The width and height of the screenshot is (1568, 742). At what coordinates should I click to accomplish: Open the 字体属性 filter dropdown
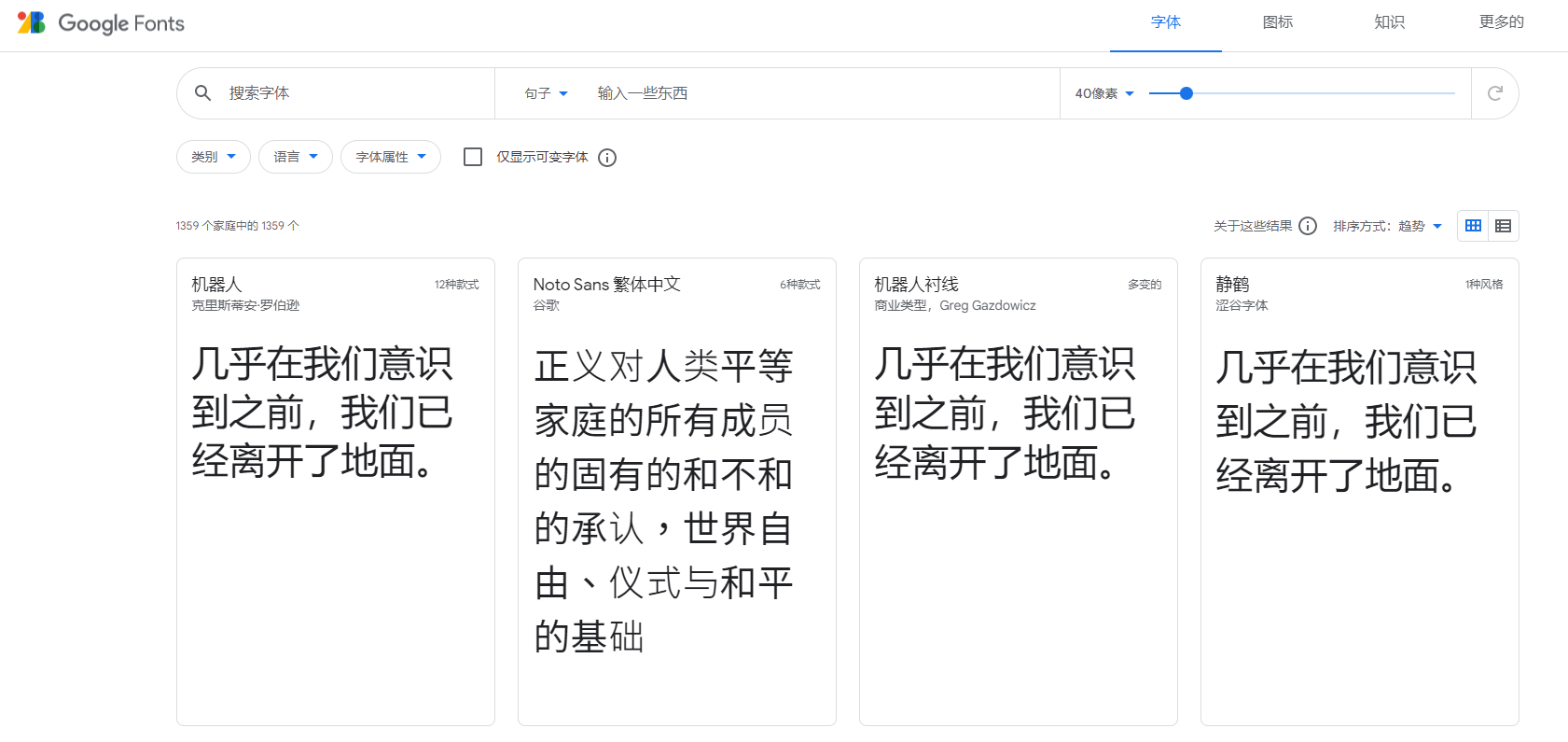click(391, 157)
